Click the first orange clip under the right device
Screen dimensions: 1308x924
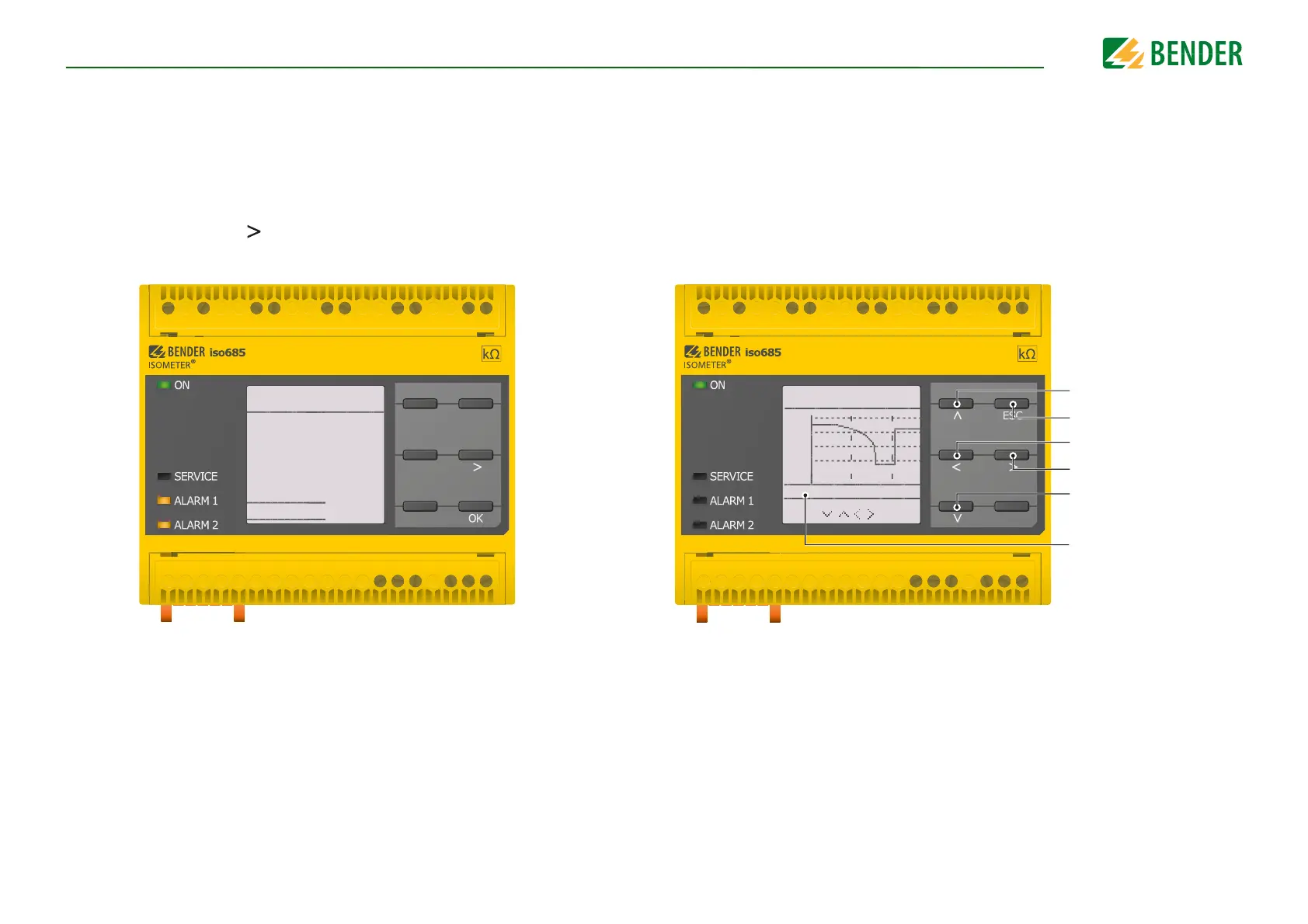pos(702,613)
